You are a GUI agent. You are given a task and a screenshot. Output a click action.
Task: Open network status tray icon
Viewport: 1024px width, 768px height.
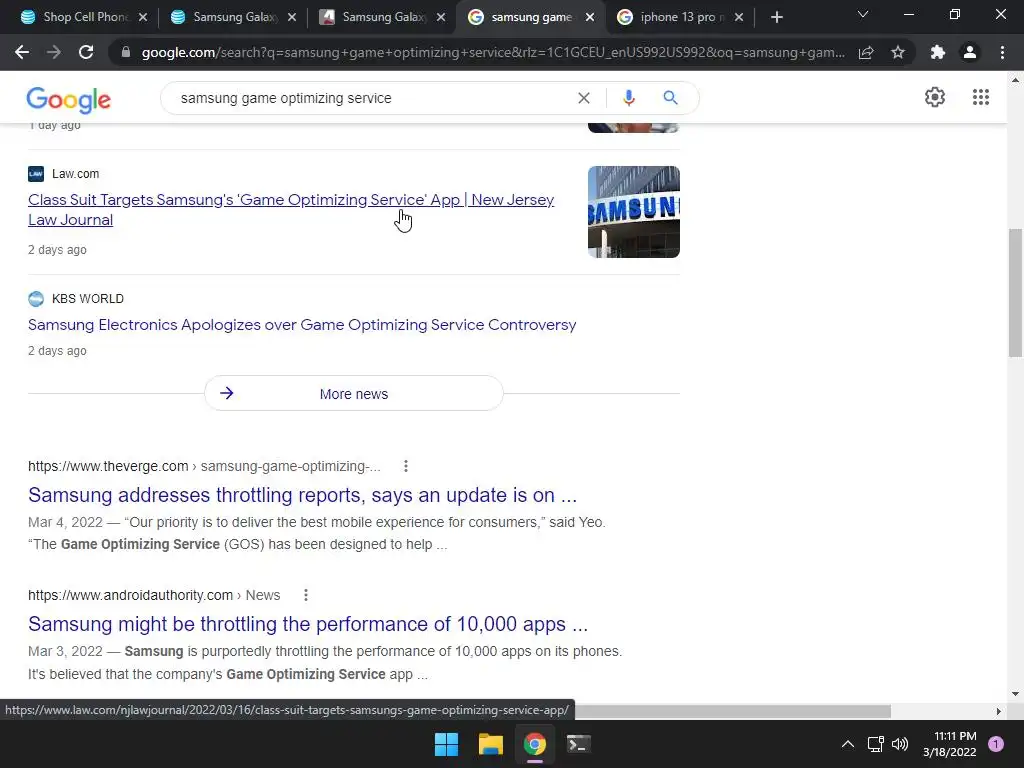coord(875,744)
